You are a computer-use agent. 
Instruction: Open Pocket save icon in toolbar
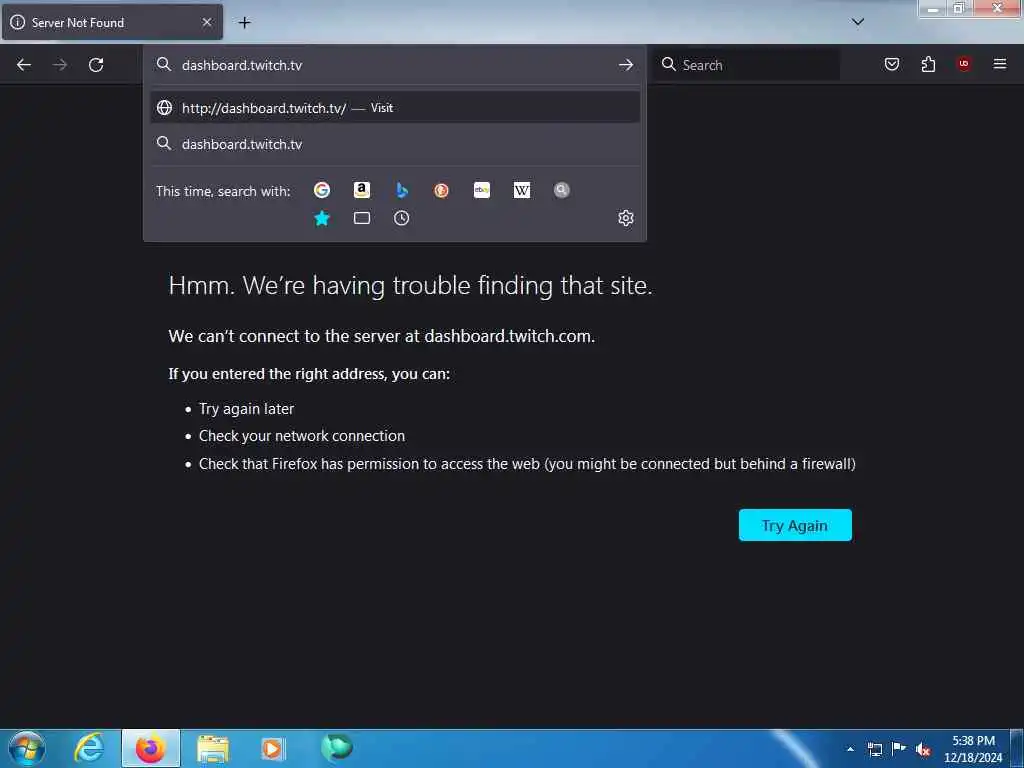point(891,64)
